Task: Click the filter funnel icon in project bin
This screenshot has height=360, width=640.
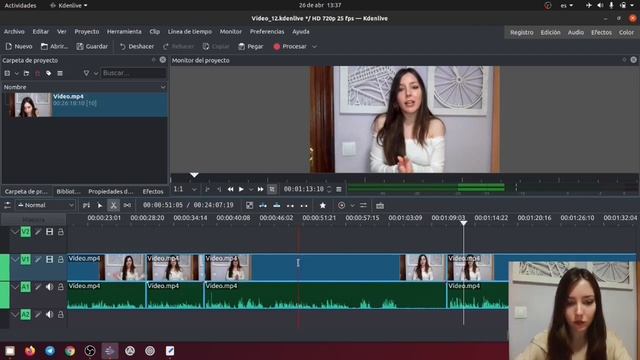Action: click(86, 73)
